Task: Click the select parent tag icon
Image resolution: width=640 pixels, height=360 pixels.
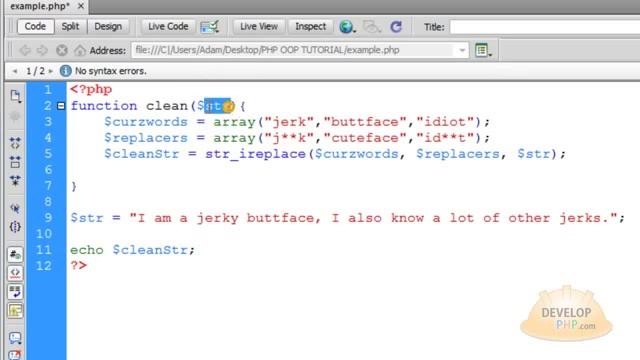Action: click(15, 208)
